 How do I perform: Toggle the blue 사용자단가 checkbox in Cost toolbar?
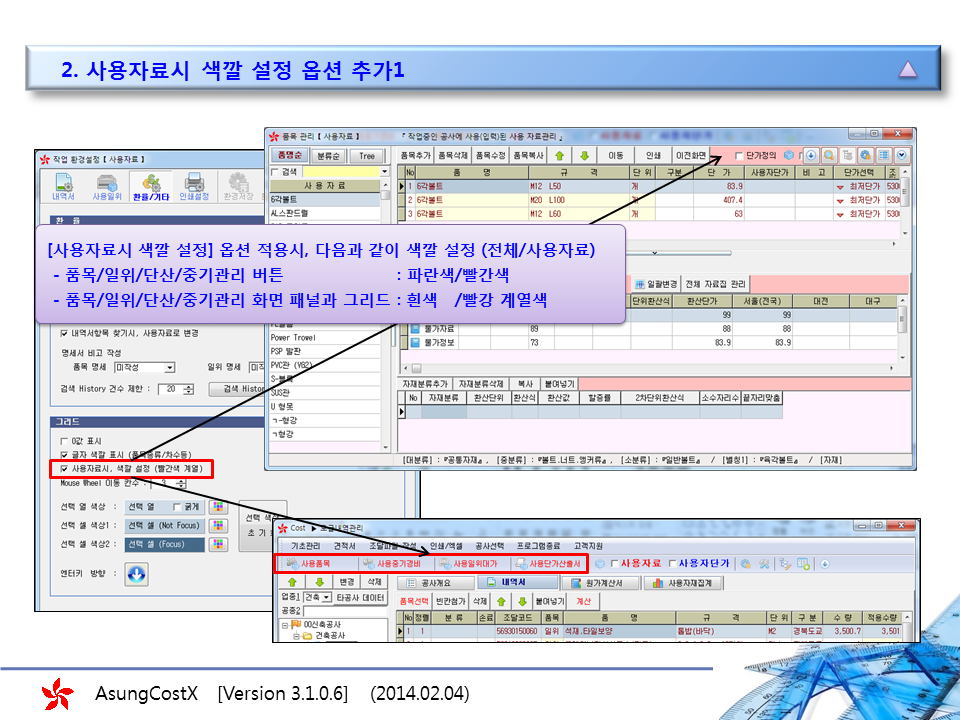coord(672,563)
